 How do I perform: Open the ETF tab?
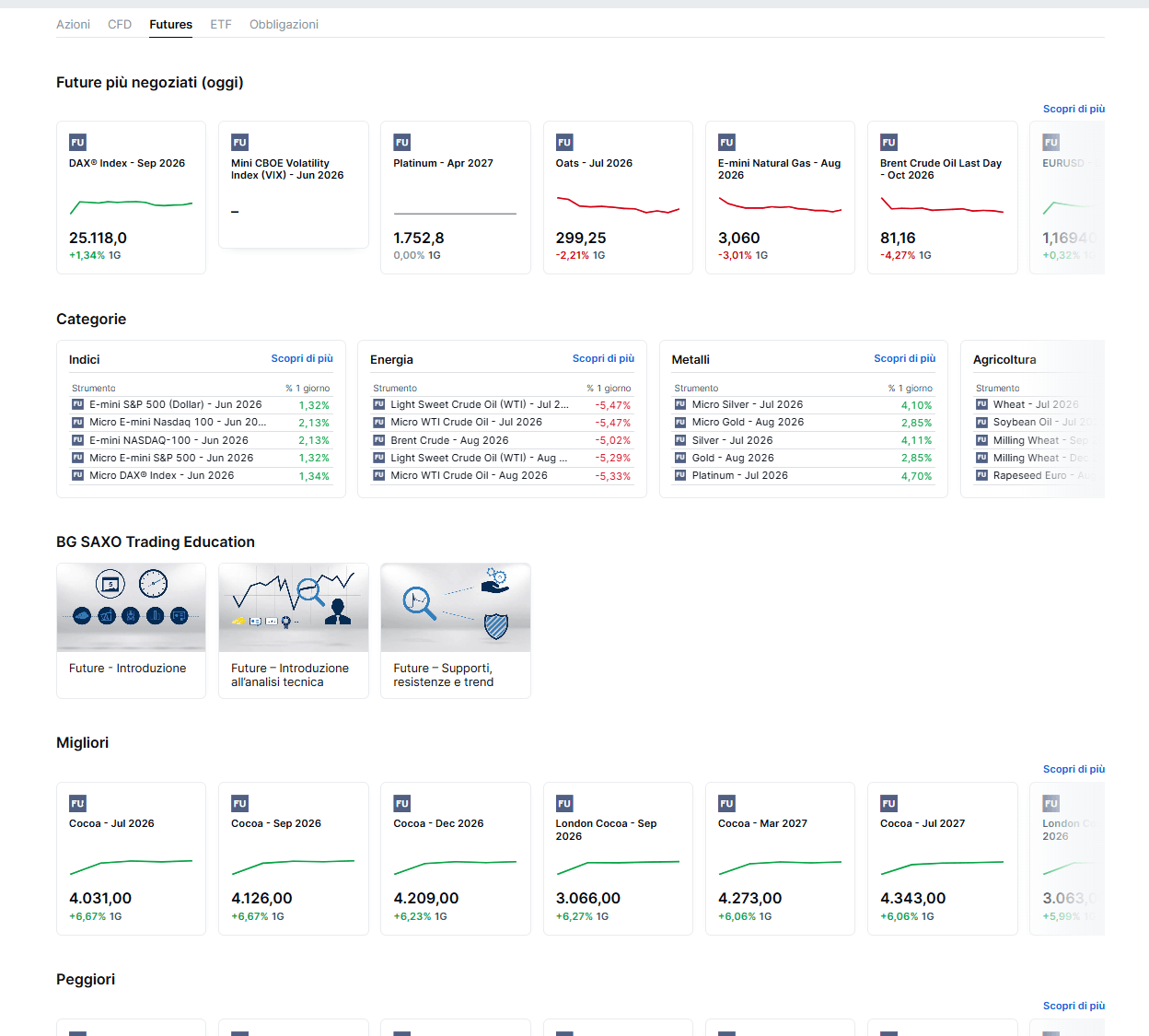[x=221, y=24]
